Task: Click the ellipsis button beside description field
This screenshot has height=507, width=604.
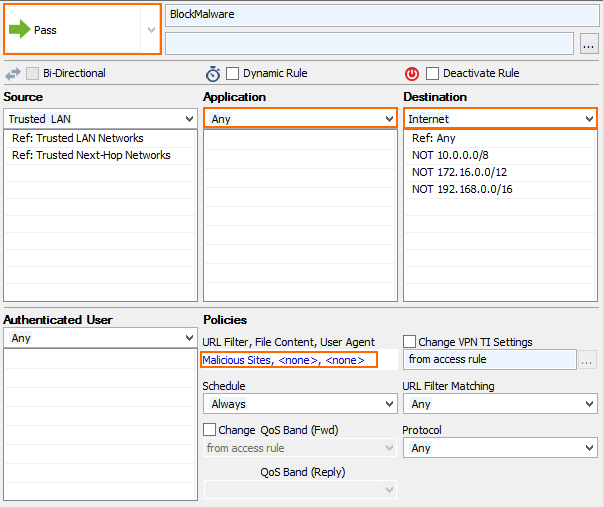Action: pos(589,44)
